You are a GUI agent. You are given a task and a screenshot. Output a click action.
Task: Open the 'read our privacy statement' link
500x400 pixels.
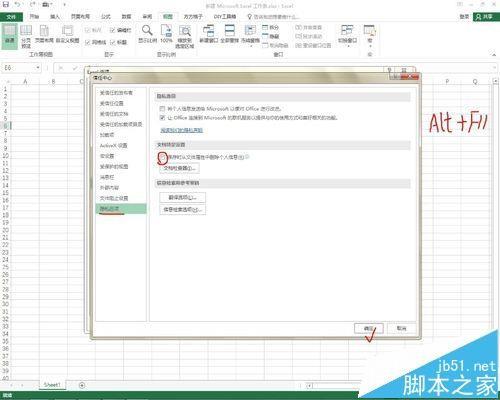pos(182,130)
